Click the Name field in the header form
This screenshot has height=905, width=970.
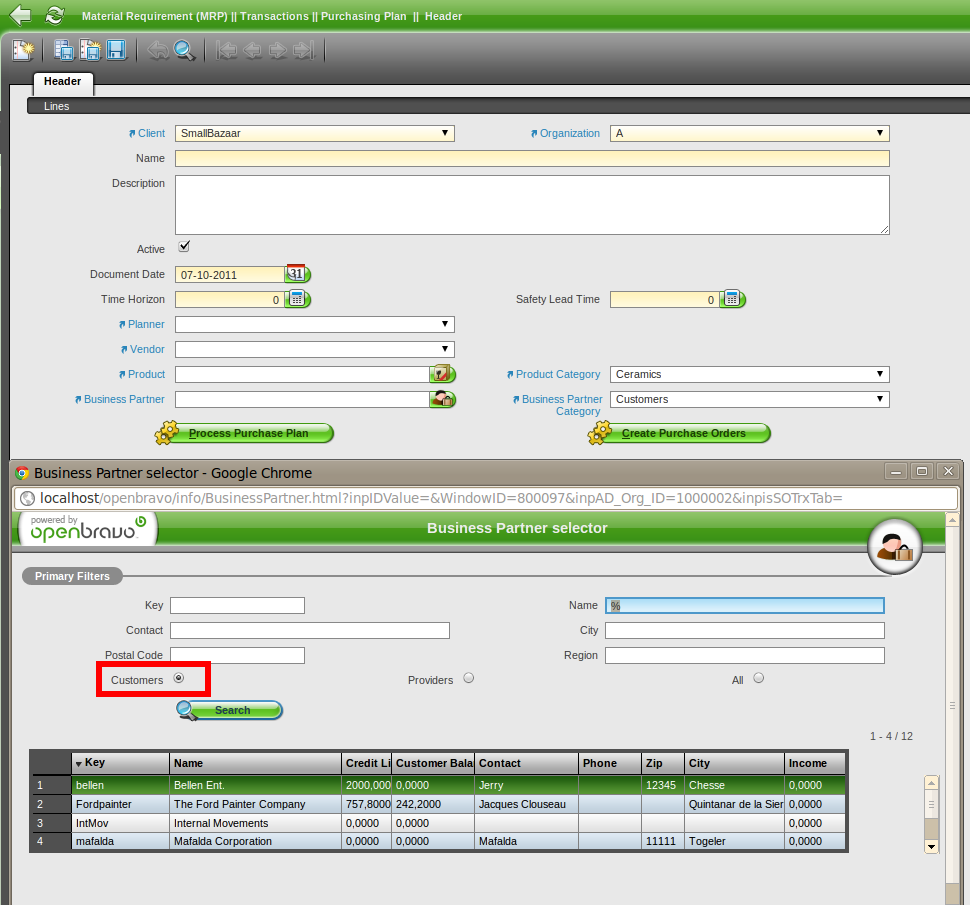pyautogui.click(x=532, y=158)
